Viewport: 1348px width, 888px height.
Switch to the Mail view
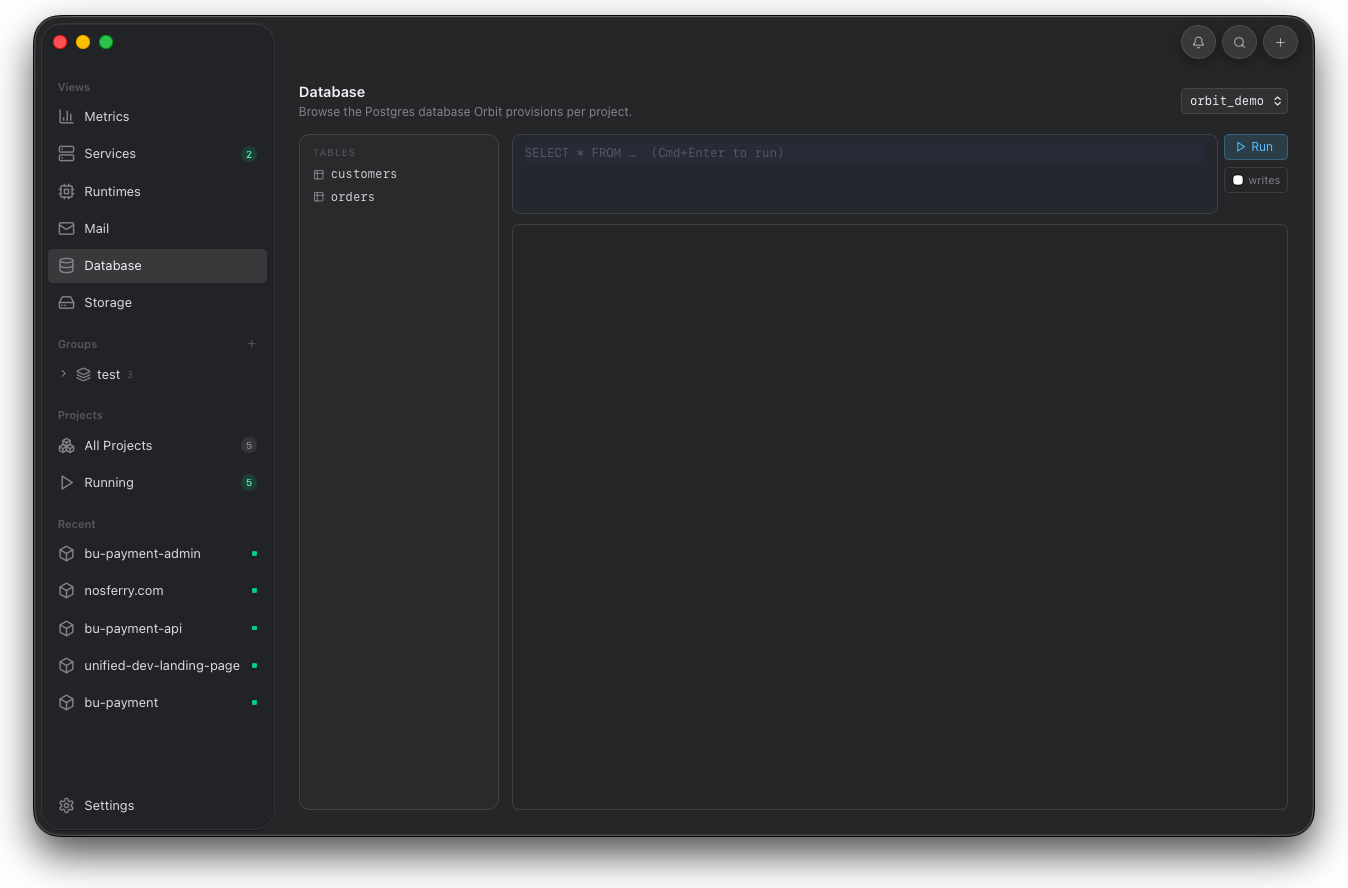[x=157, y=228]
